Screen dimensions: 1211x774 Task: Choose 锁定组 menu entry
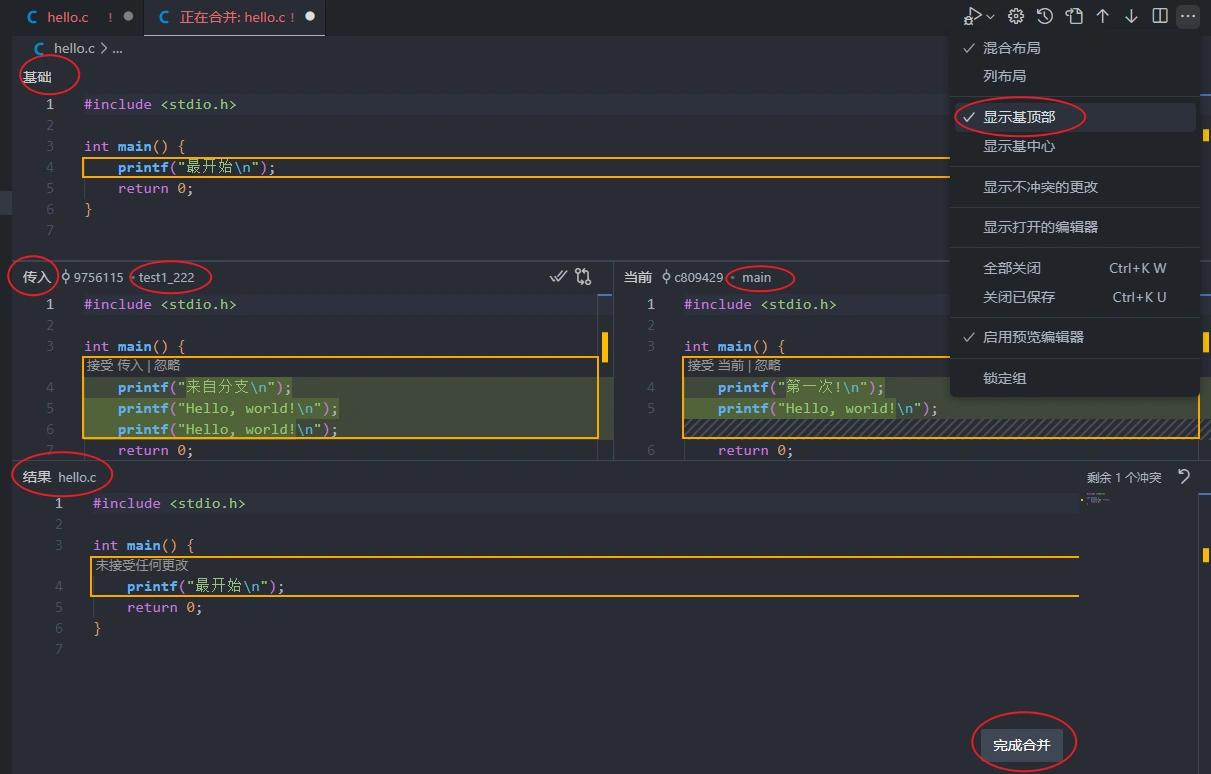[x=1075, y=378]
